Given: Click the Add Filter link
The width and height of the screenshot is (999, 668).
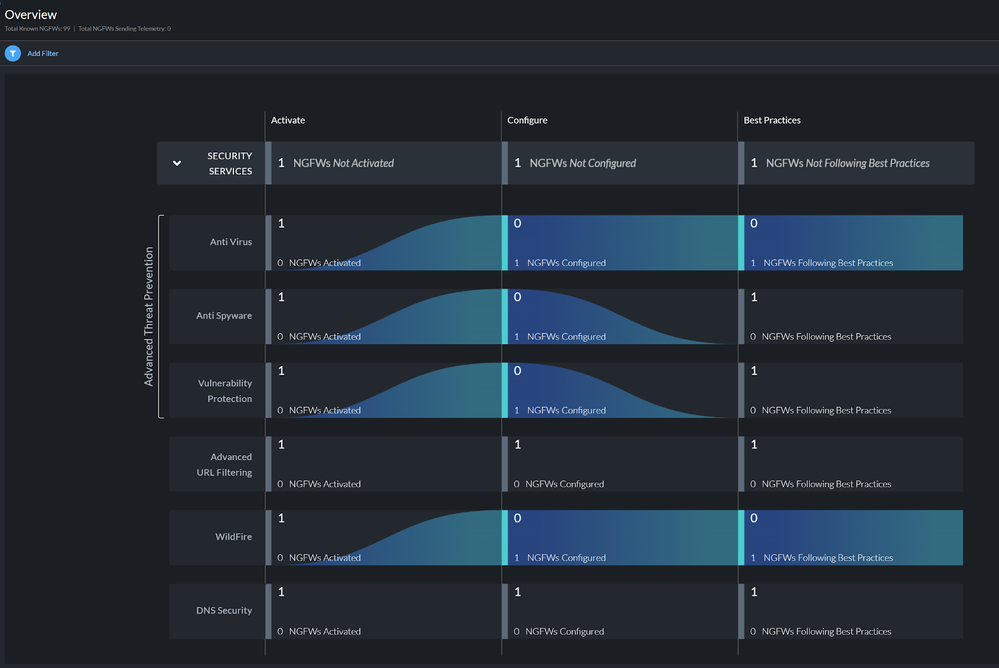Looking at the screenshot, I should click(x=43, y=53).
